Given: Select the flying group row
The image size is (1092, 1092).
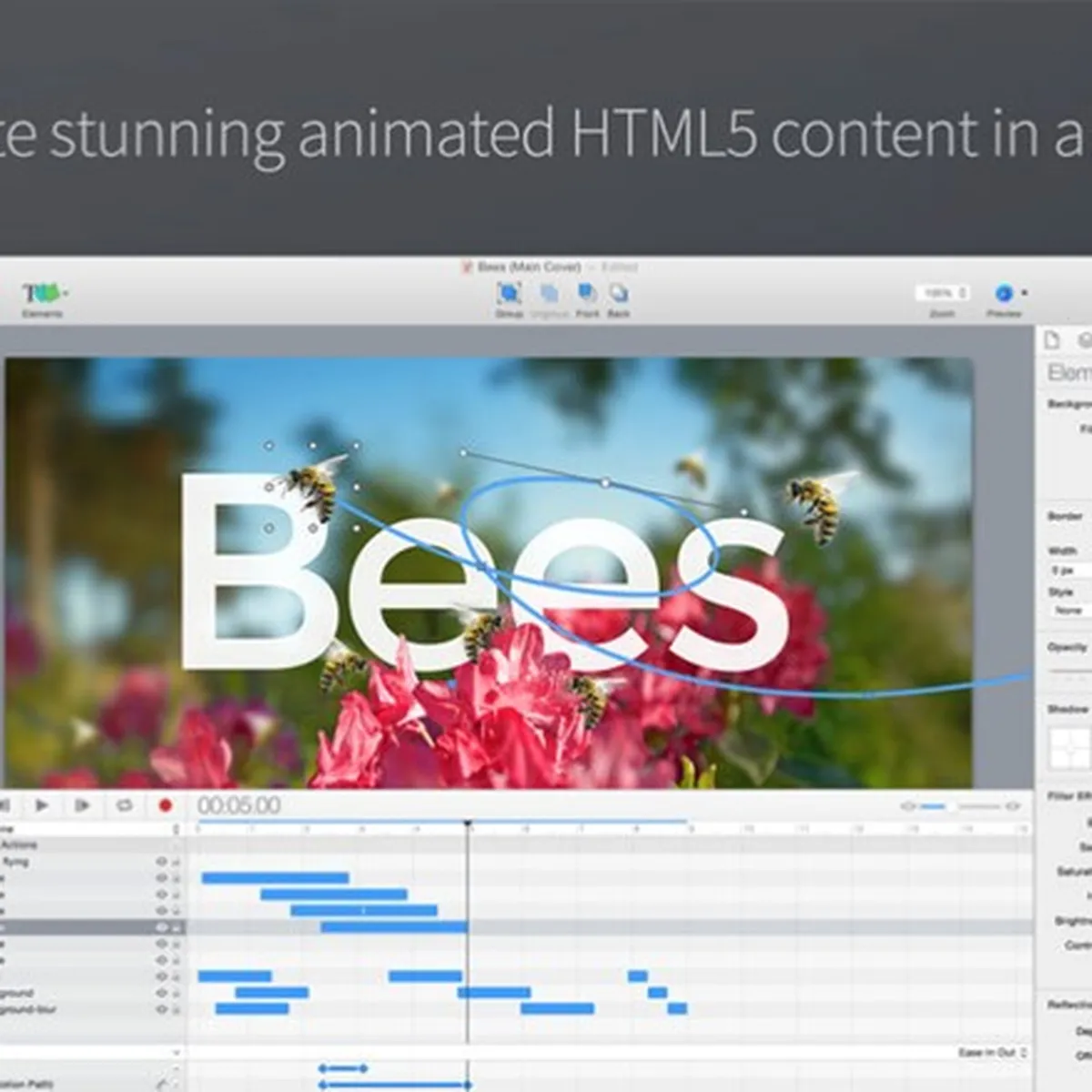Looking at the screenshot, I should click(x=93, y=862).
